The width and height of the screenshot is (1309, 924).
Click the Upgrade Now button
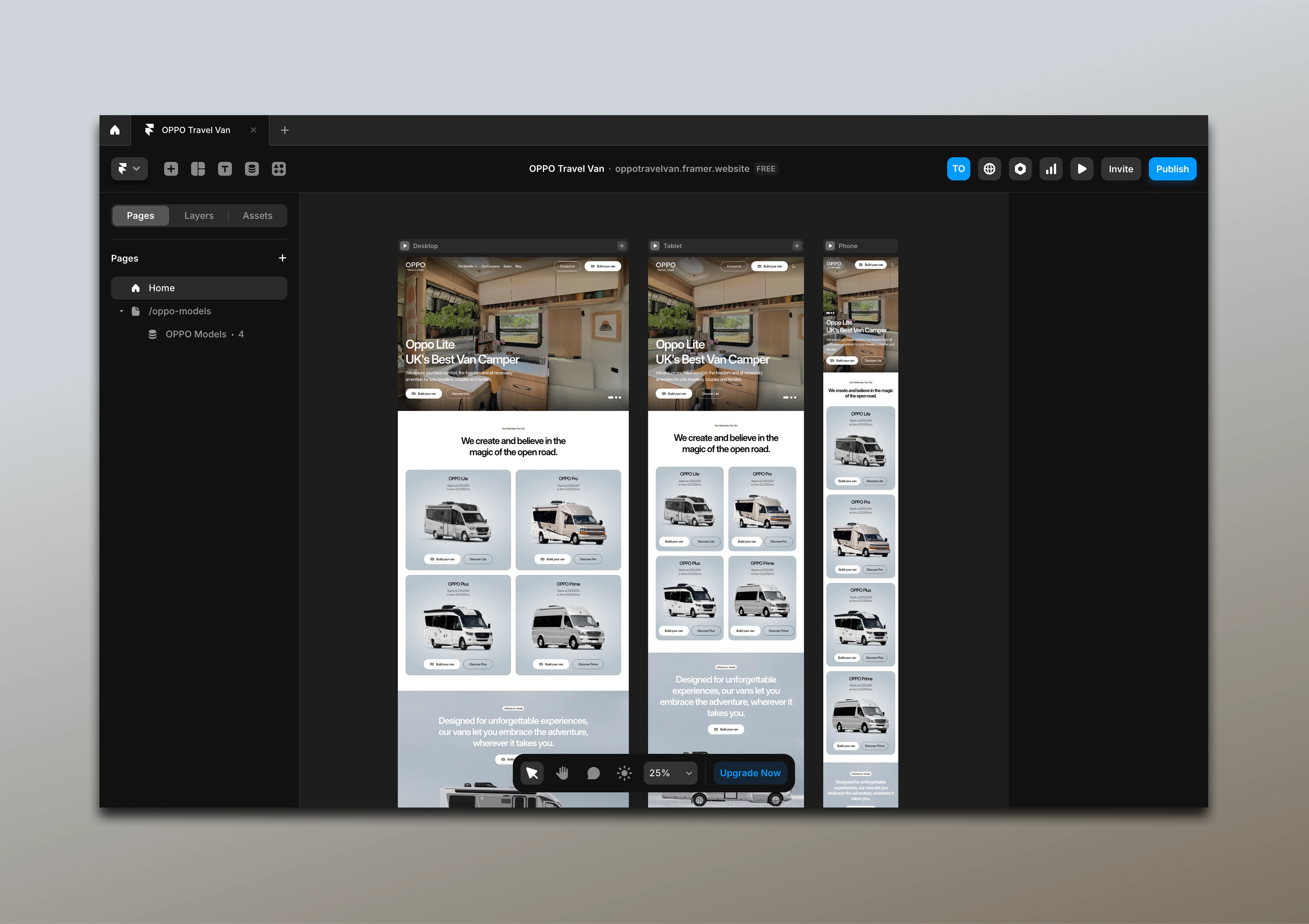tap(750, 773)
